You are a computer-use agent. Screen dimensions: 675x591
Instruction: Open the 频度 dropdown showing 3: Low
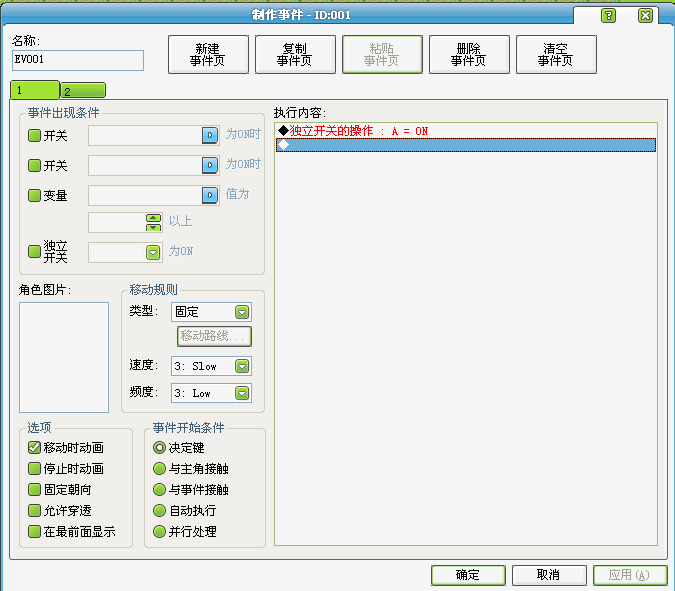[211, 393]
